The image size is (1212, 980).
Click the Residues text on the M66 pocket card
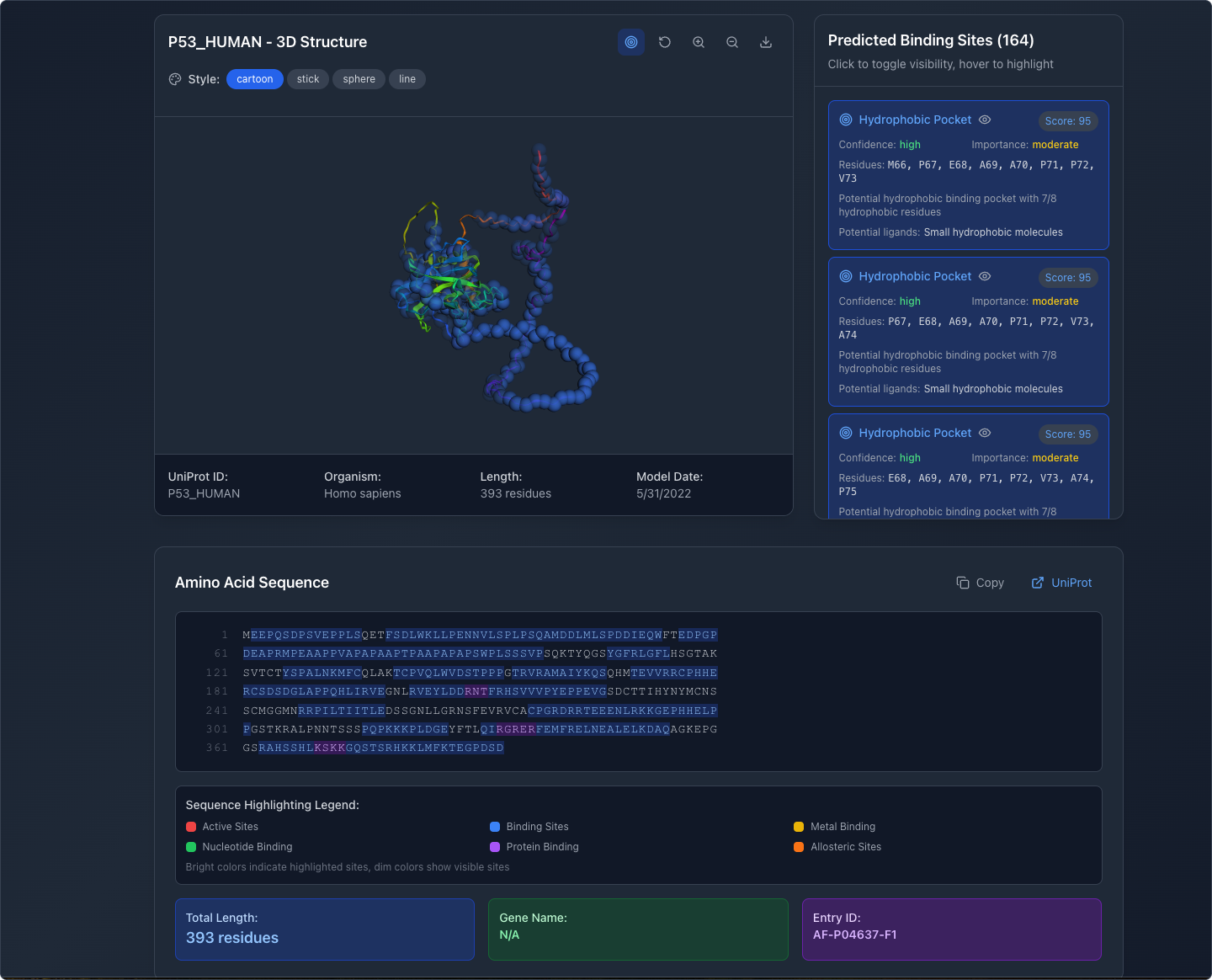click(x=967, y=172)
